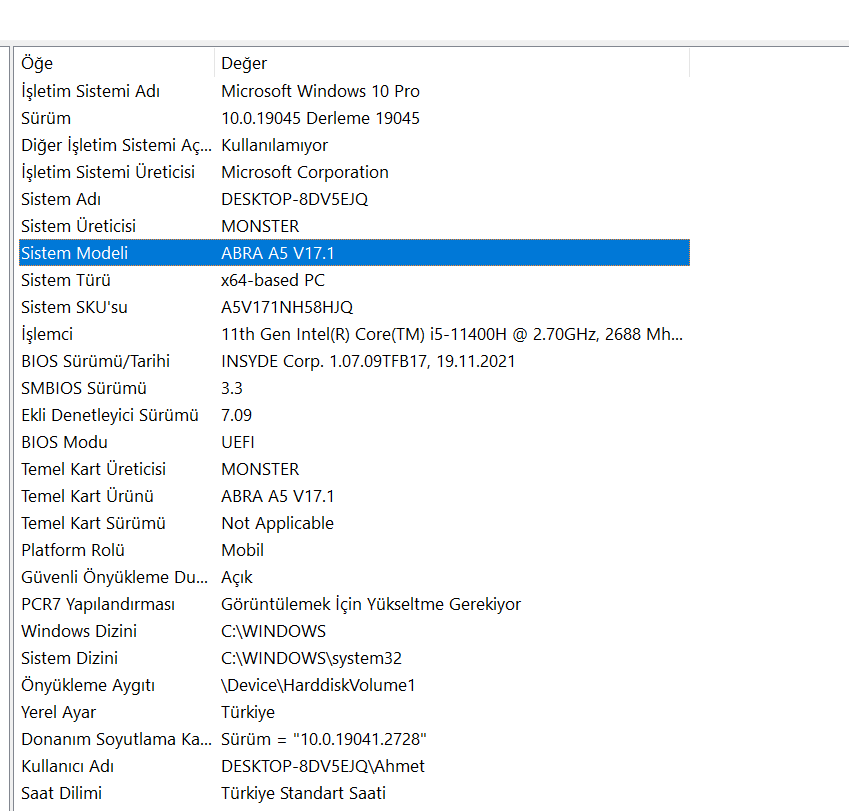
Task: Click the x64-based PC value
Action: pyautogui.click(x=273, y=280)
